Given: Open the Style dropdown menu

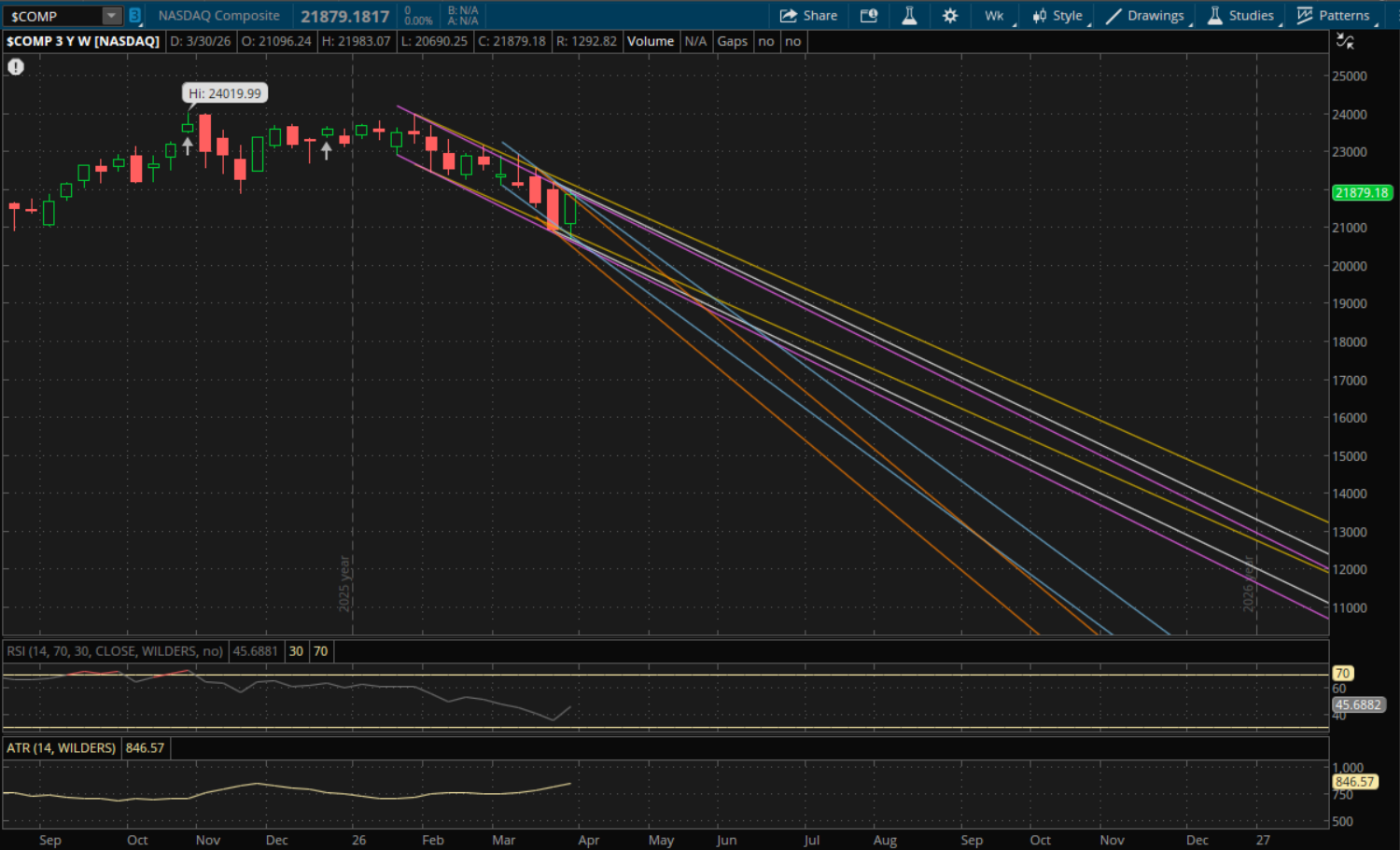Looking at the screenshot, I should 1057,16.
